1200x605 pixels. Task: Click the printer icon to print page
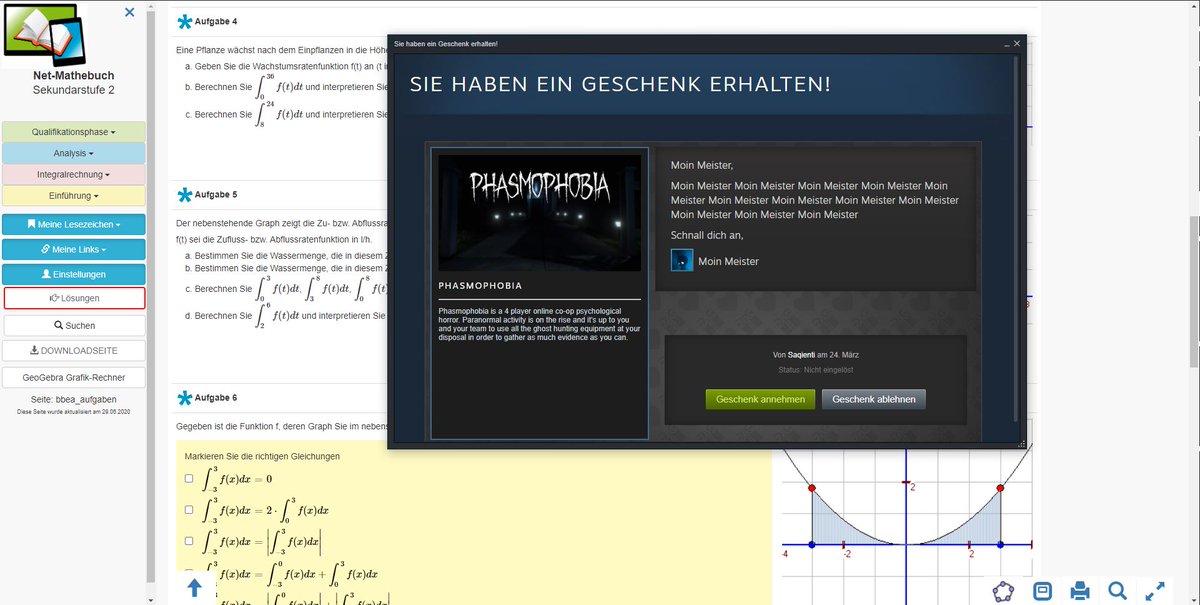click(x=1080, y=590)
